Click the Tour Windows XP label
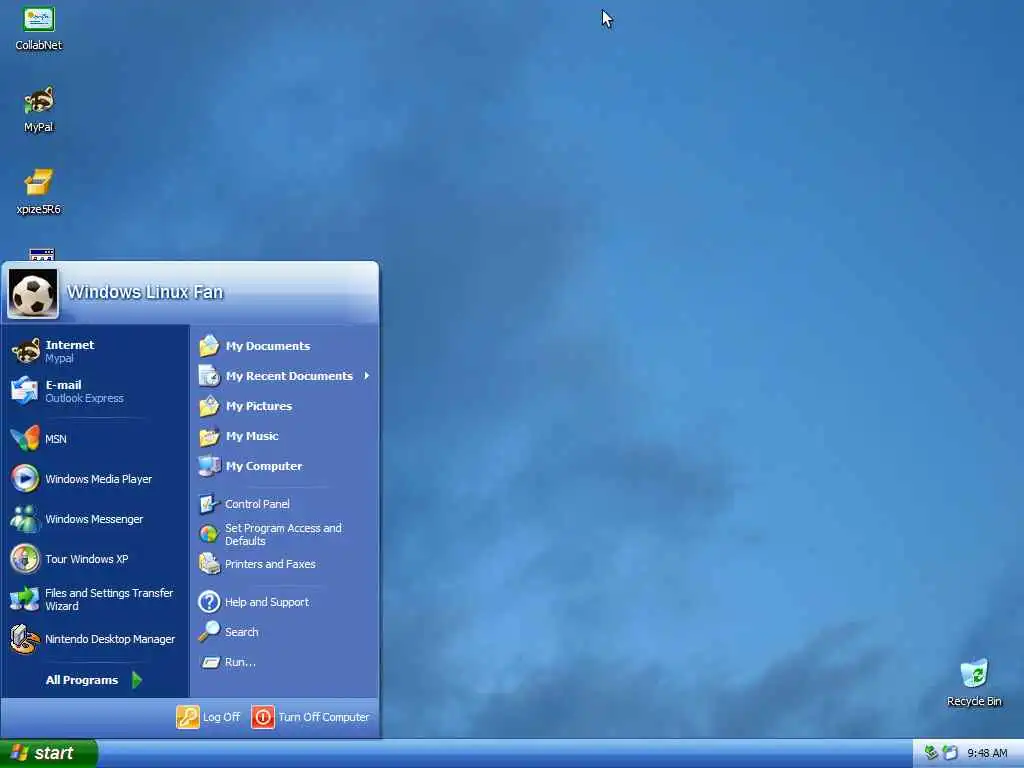 click(x=87, y=559)
